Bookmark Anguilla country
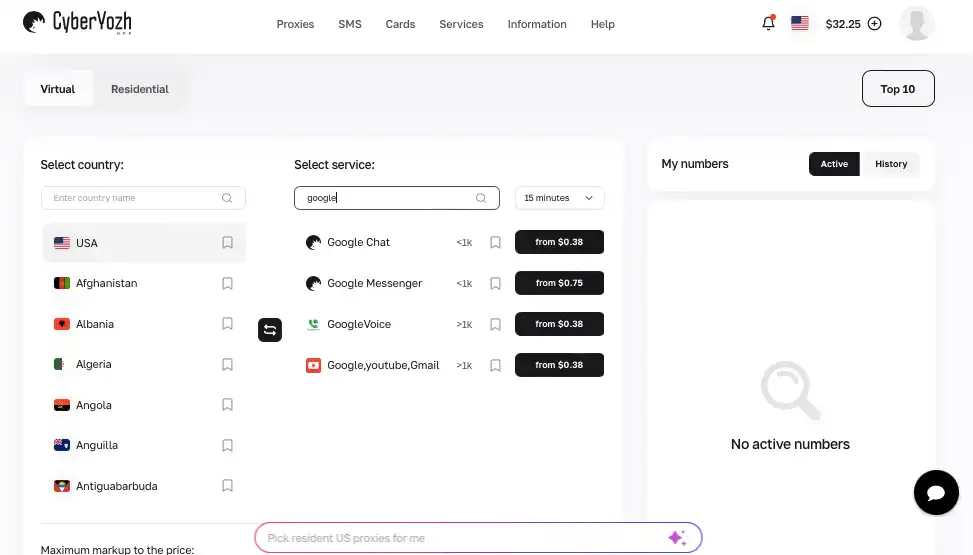The image size is (973, 555). point(227,445)
